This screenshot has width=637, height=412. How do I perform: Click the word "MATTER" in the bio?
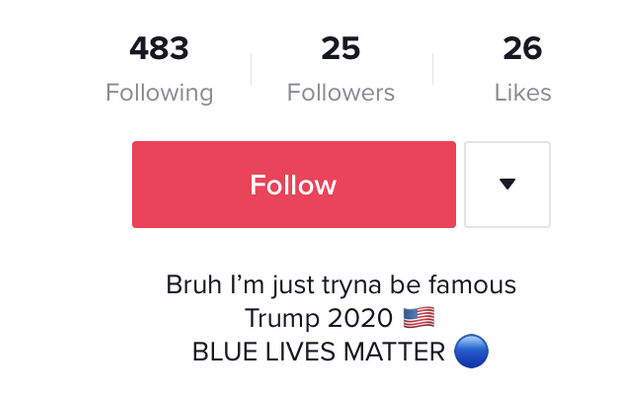[394, 351]
